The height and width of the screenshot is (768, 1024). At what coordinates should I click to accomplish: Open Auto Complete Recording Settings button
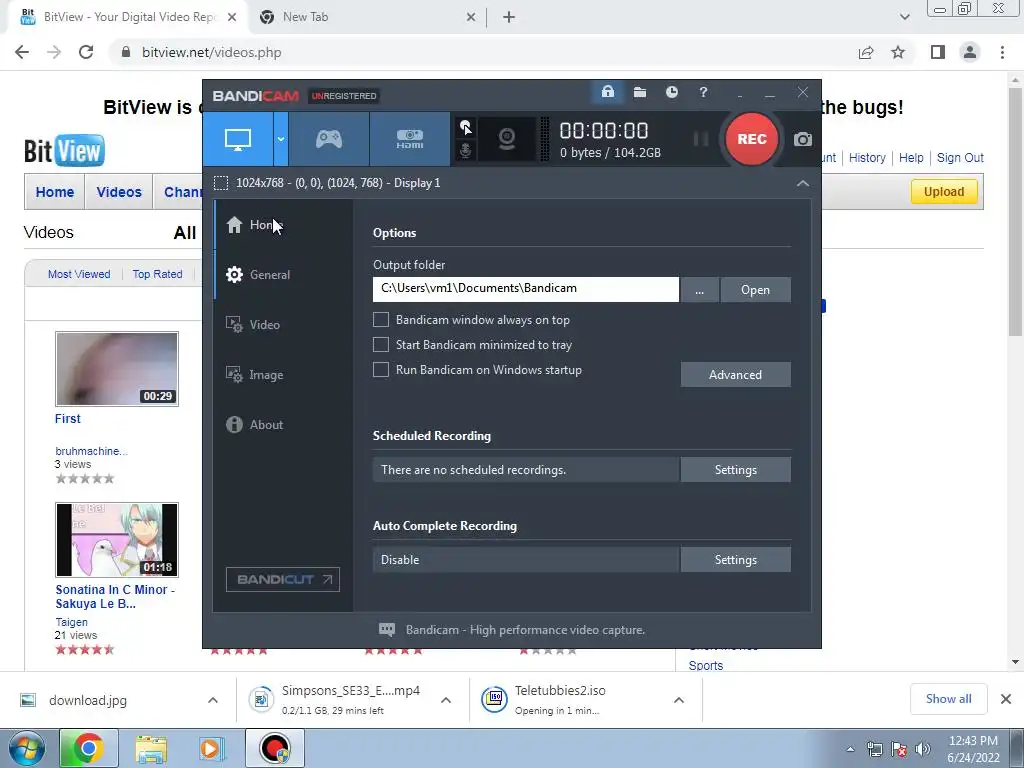pos(735,560)
